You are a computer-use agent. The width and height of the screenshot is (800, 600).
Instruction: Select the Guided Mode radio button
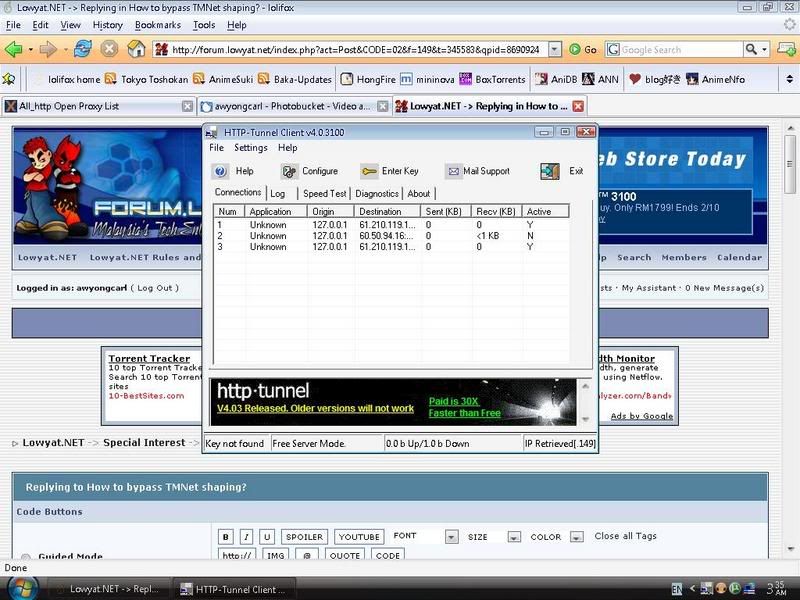coord(26,557)
